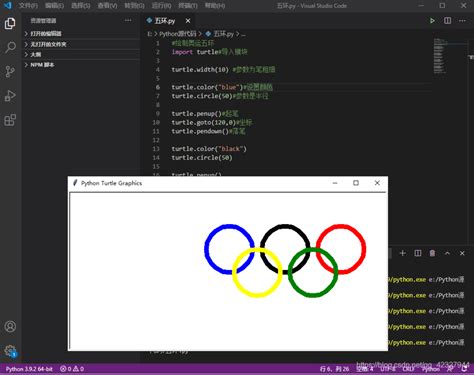Open the 转到(G) menu

(134, 6)
